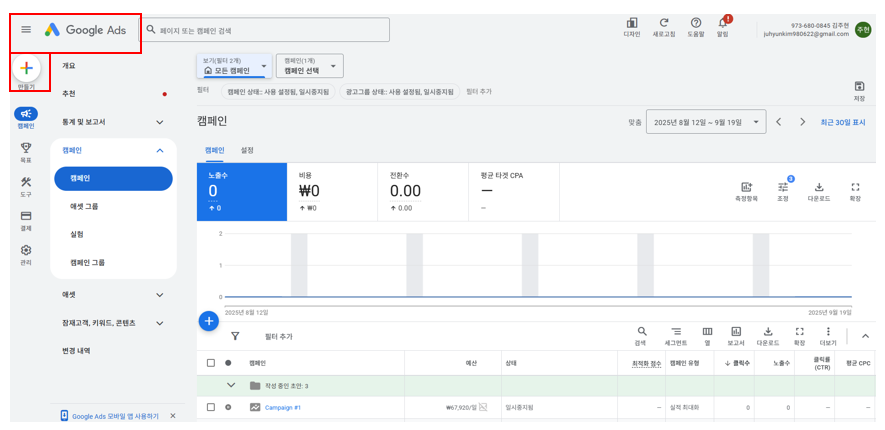Screen dimensions: 885x430
Task: Click the 새로고침 refresh icon
Action: click(x=664, y=23)
